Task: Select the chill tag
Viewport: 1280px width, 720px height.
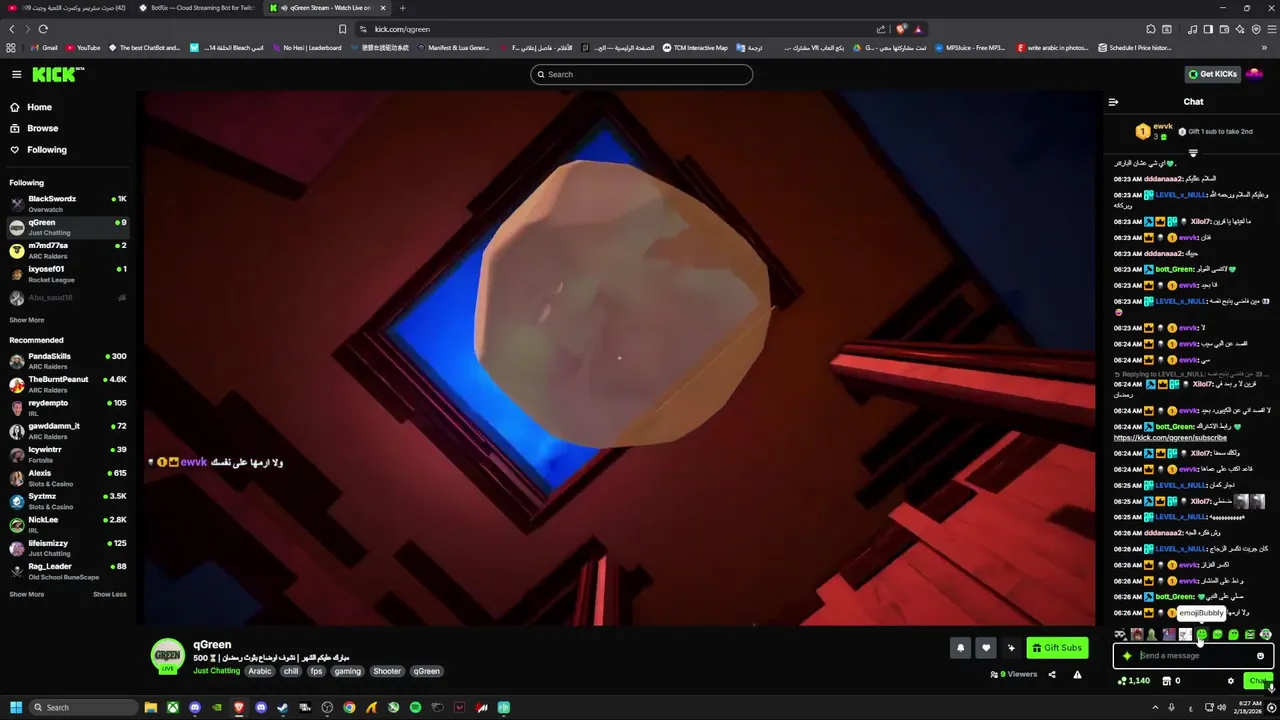Action: click(291, 671)
